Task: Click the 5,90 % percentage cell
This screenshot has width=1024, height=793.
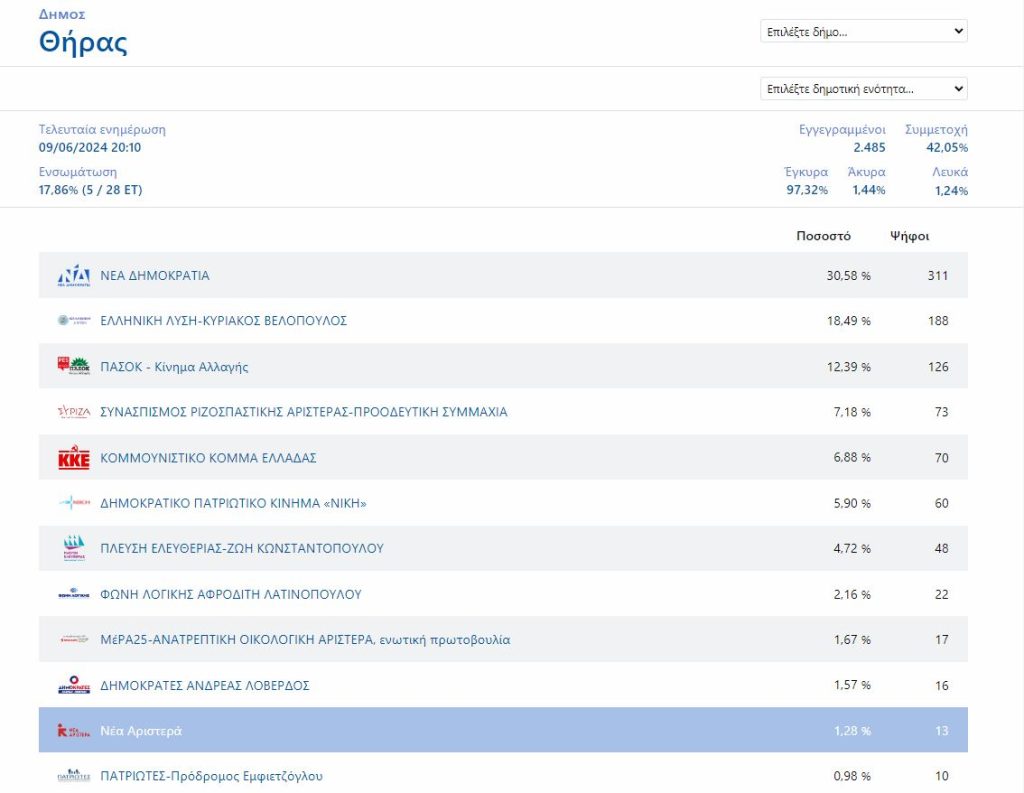Action: (x=852, y=503)
